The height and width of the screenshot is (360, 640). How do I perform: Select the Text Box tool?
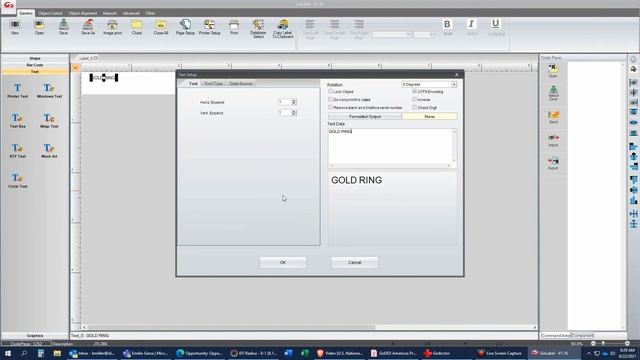tap(18, 120)
